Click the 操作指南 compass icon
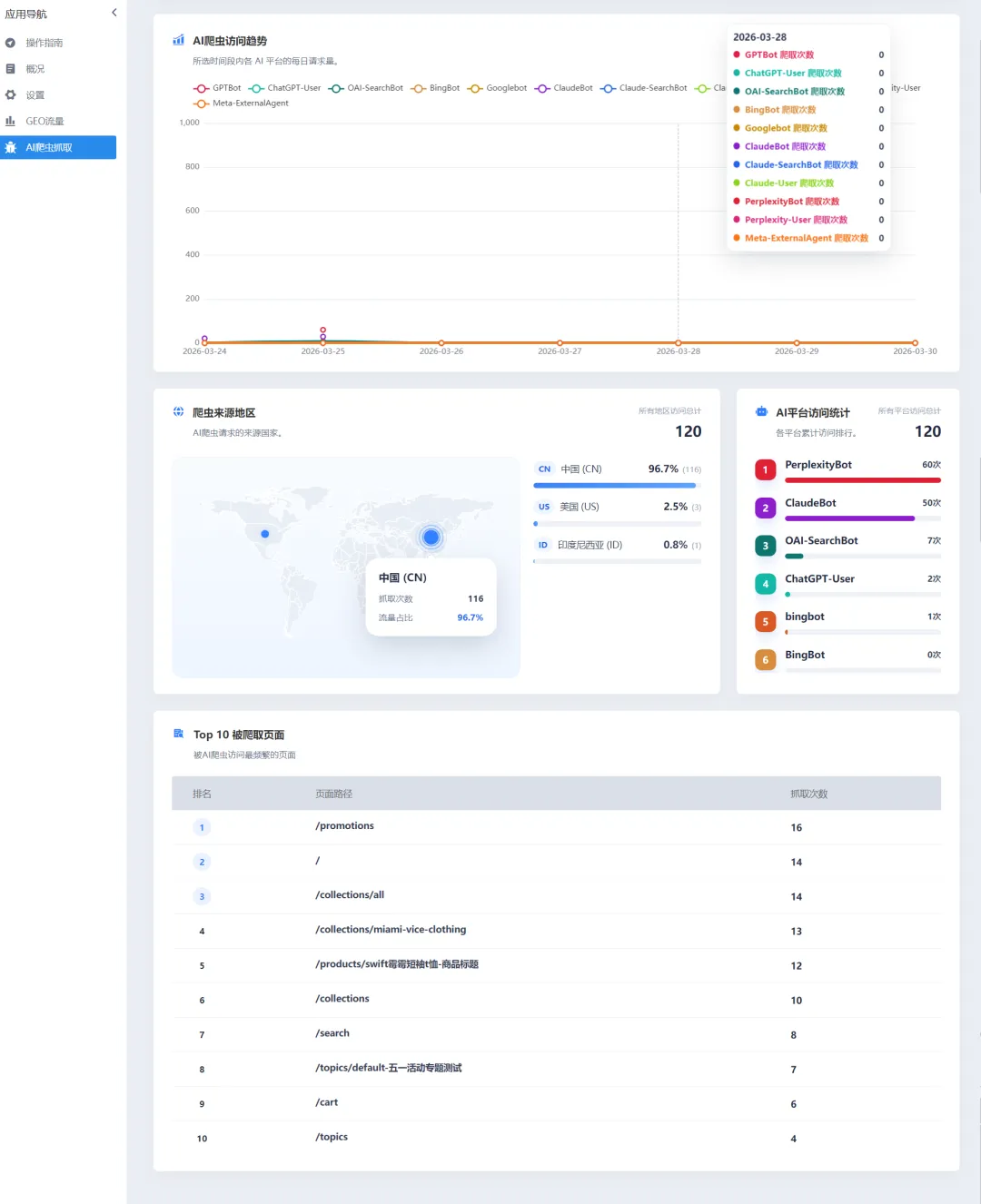 click(10, 43)
